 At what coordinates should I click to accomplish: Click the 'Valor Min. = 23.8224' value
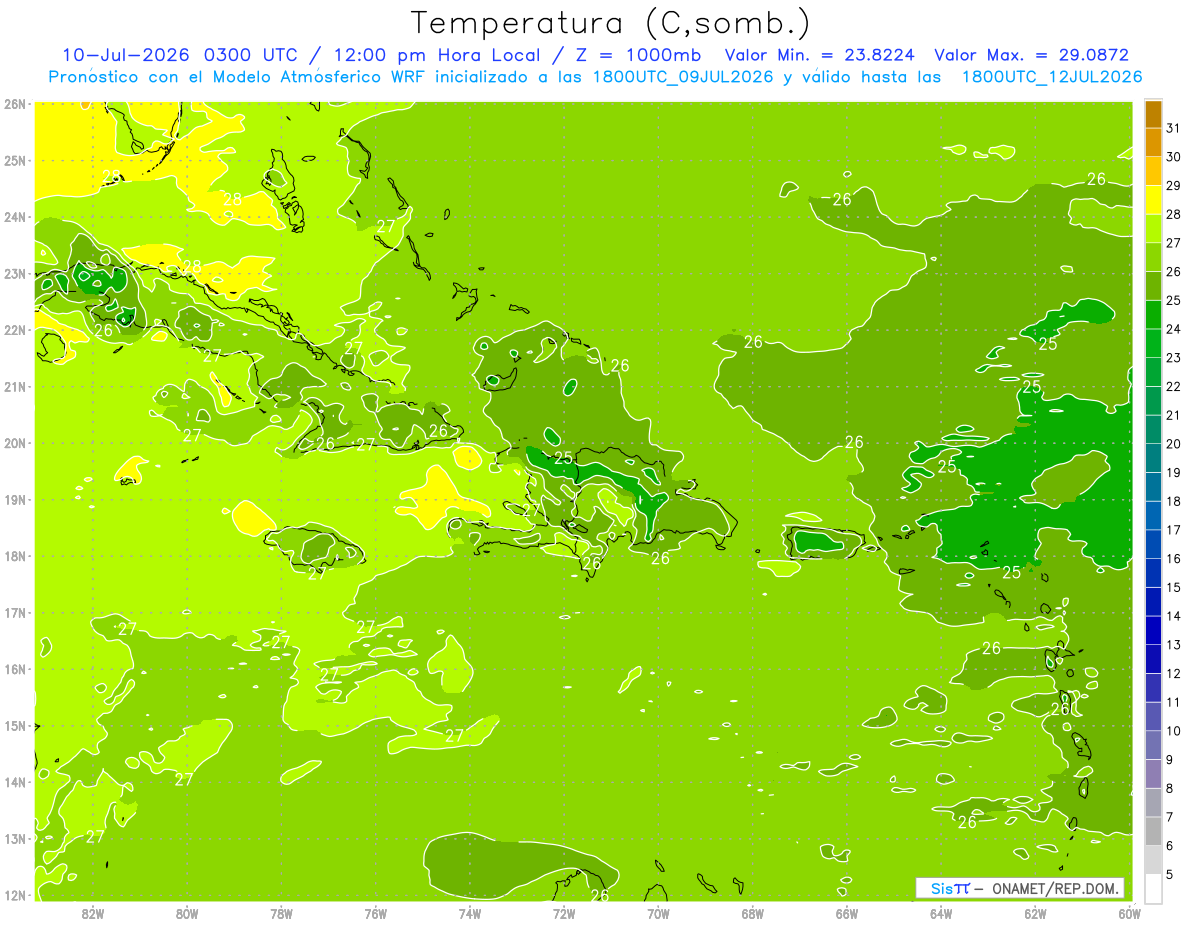point(819,55)
